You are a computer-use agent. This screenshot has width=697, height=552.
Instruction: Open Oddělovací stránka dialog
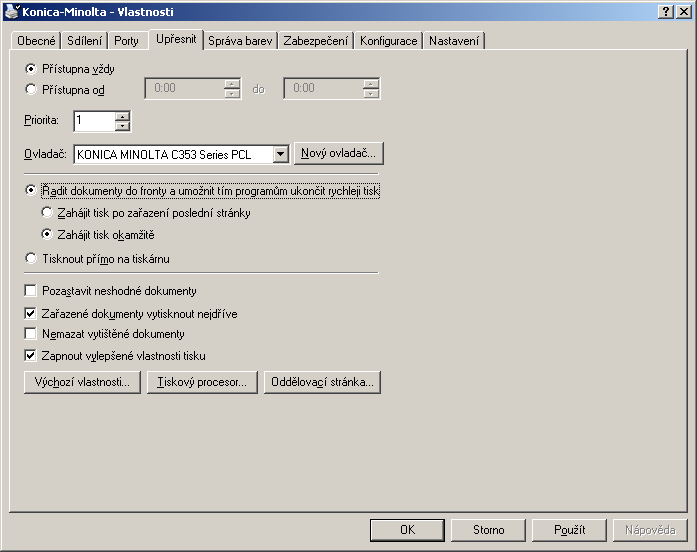322,382
